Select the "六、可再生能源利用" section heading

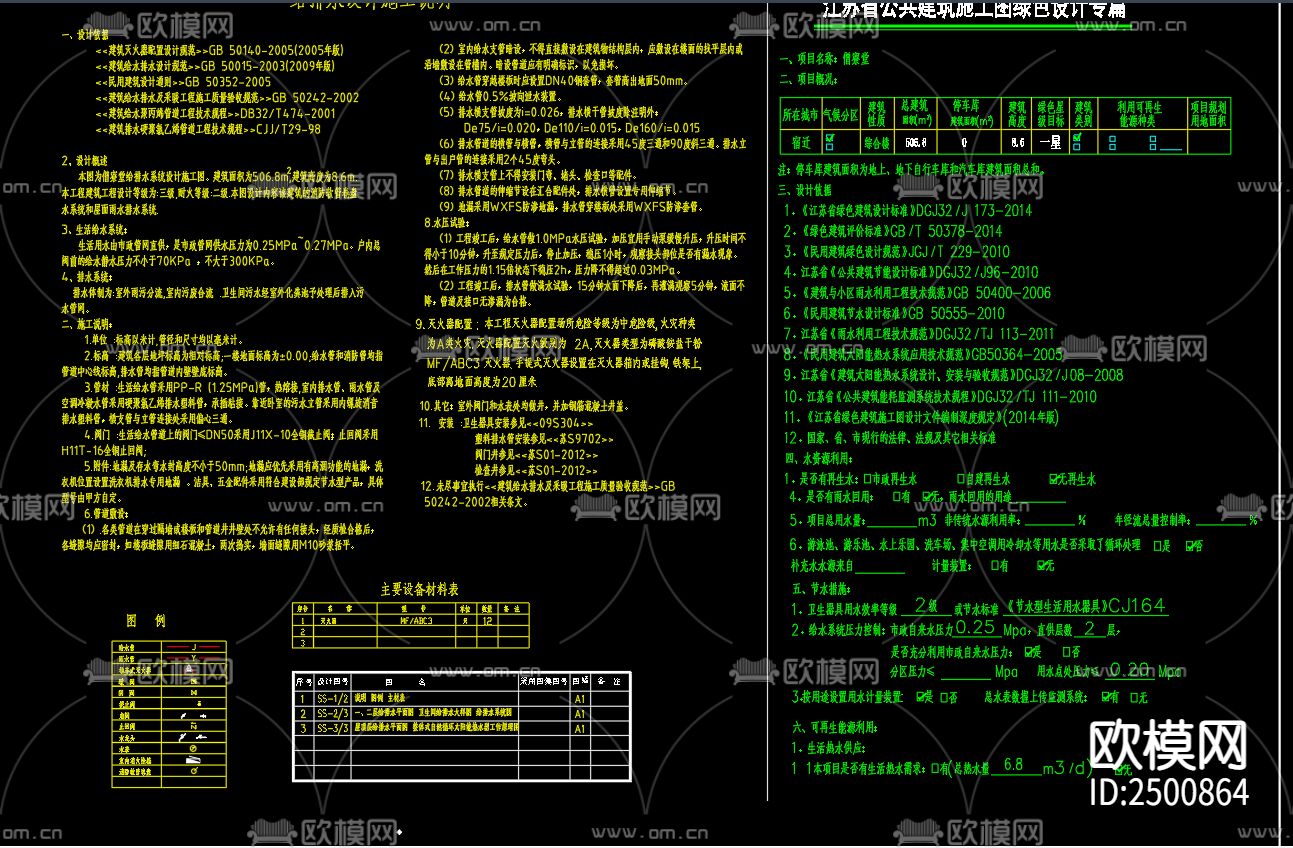835,728
